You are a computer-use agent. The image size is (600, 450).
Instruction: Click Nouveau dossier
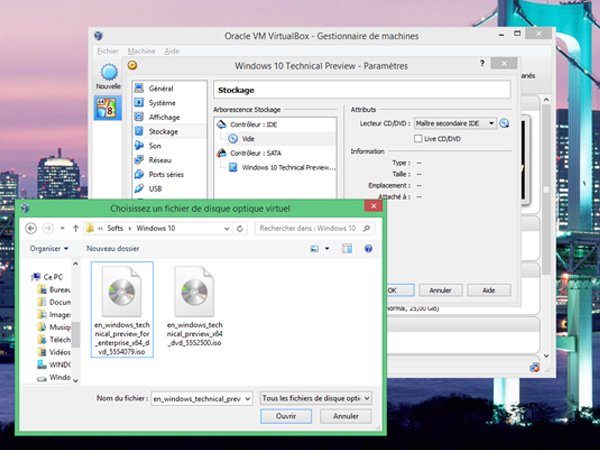click(113, 249)
